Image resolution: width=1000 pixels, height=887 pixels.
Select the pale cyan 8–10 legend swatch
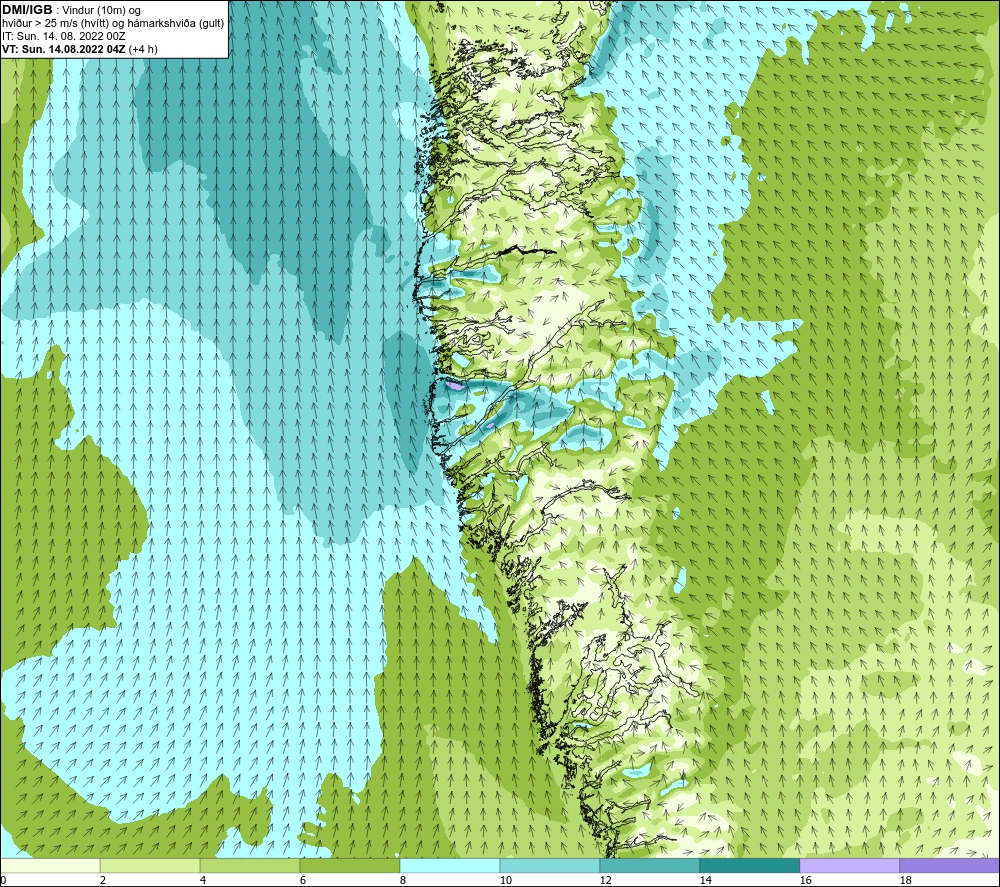[x=450, y=865]
